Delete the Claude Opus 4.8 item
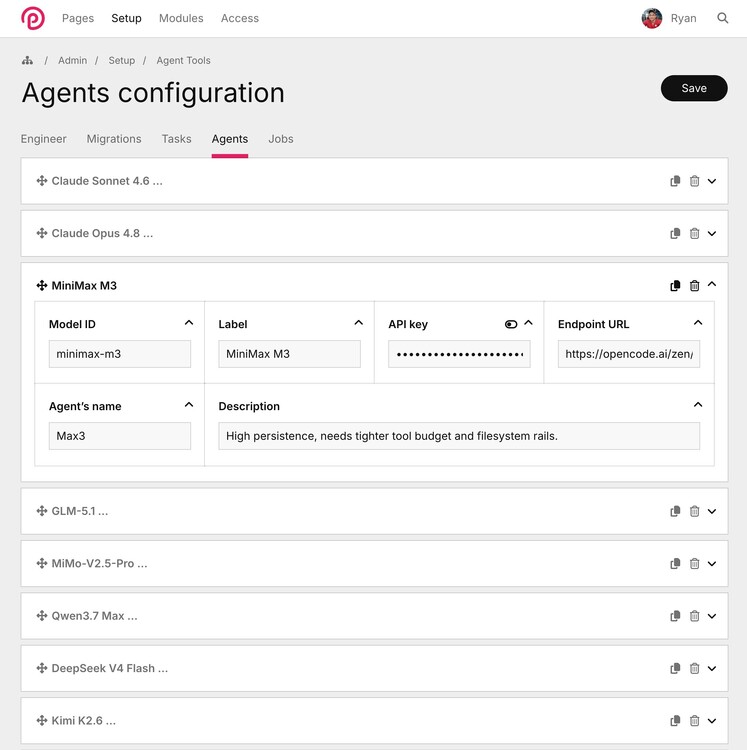The image size is (747, 750). pyautogui.click(x=694, y=233)
